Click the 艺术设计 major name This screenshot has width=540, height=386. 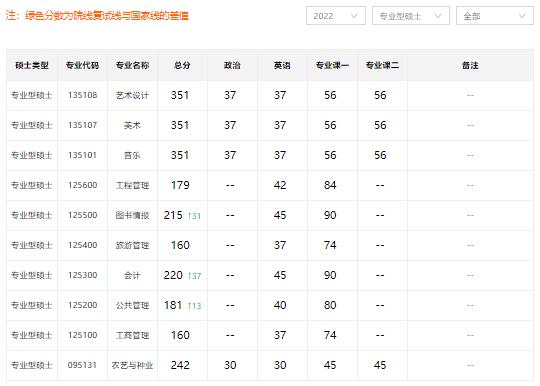pyautogui.click(x=132, y=95)
